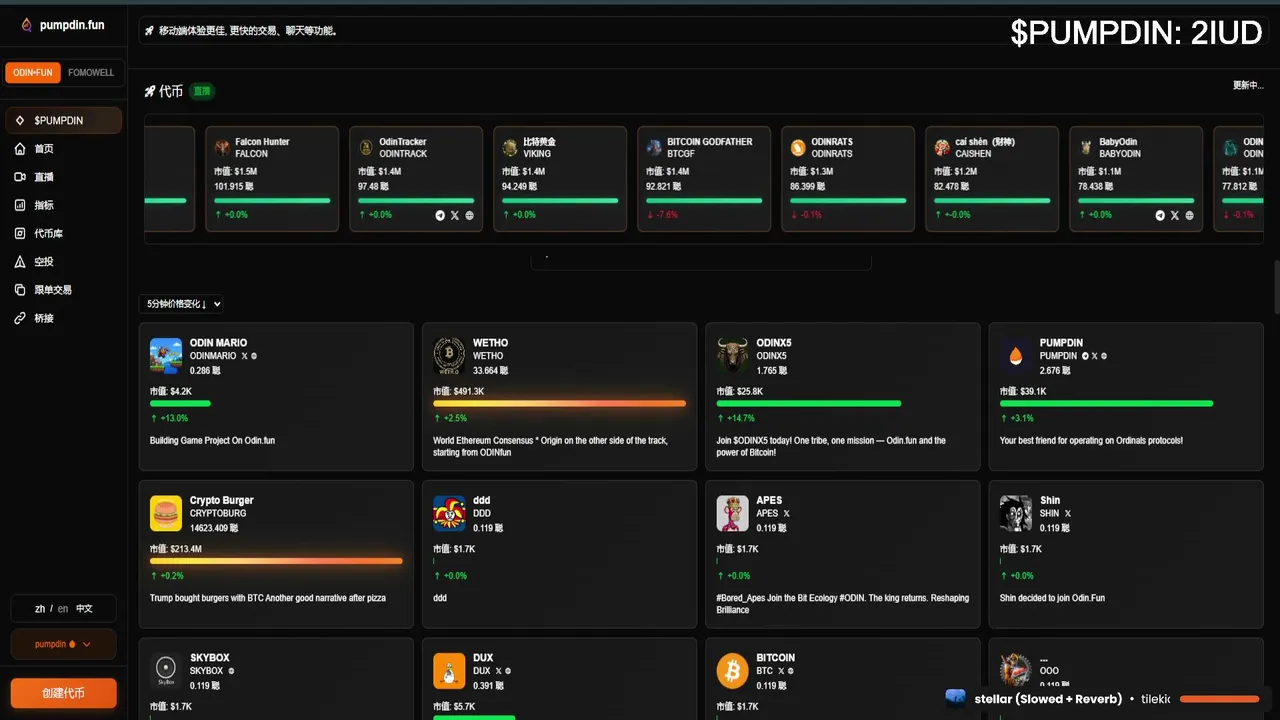Click APES token avatar
The height and width of the screenshot is (720, 1280).
click(x=733, y=513)
